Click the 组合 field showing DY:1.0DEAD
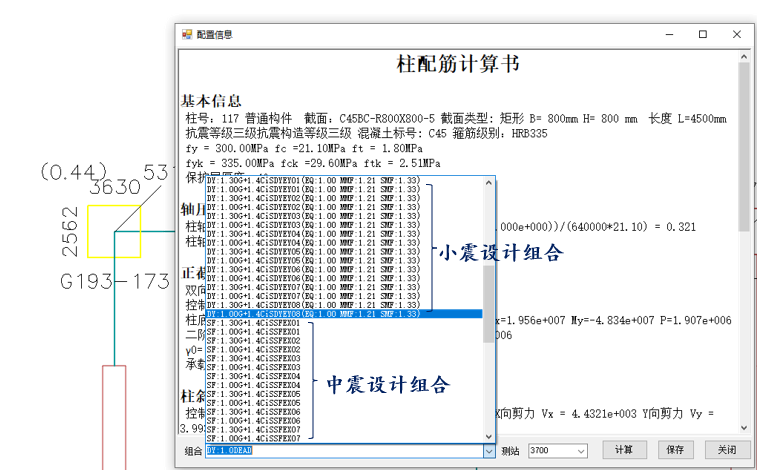 340,451
